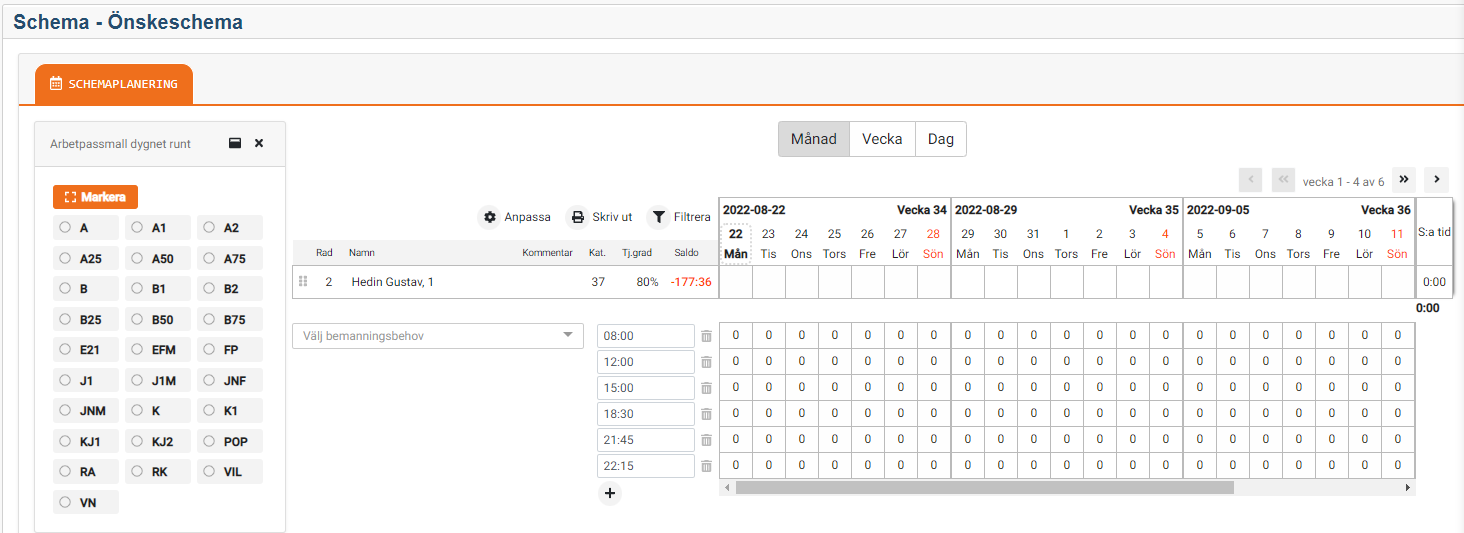Screen dimensions: 1464x533
Task: Open Välj bemanningsbehov dropdown
Action: click(x=438, y=336)
